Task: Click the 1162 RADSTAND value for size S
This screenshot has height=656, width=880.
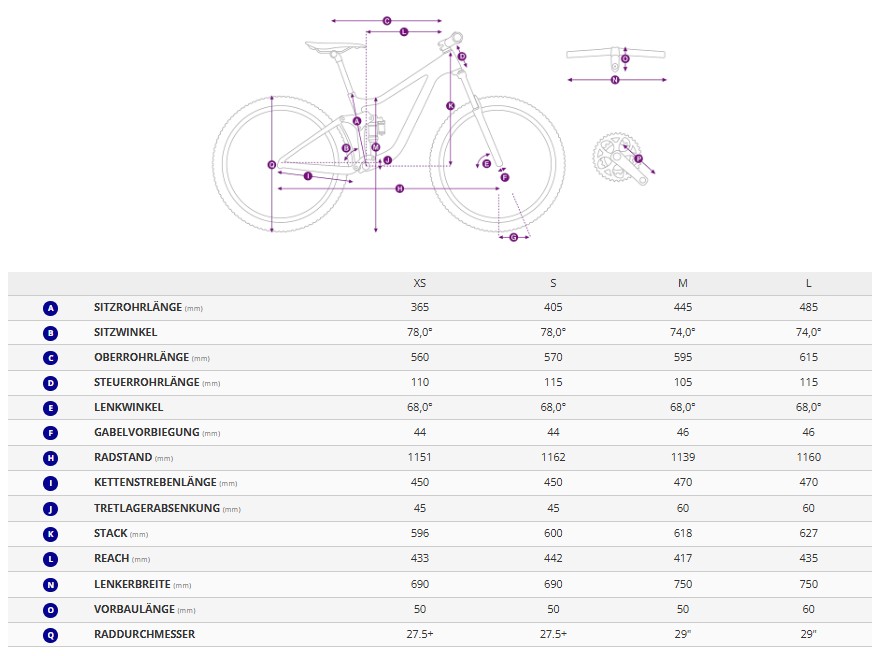Action: pyautogui.click(x=553, y=458)
